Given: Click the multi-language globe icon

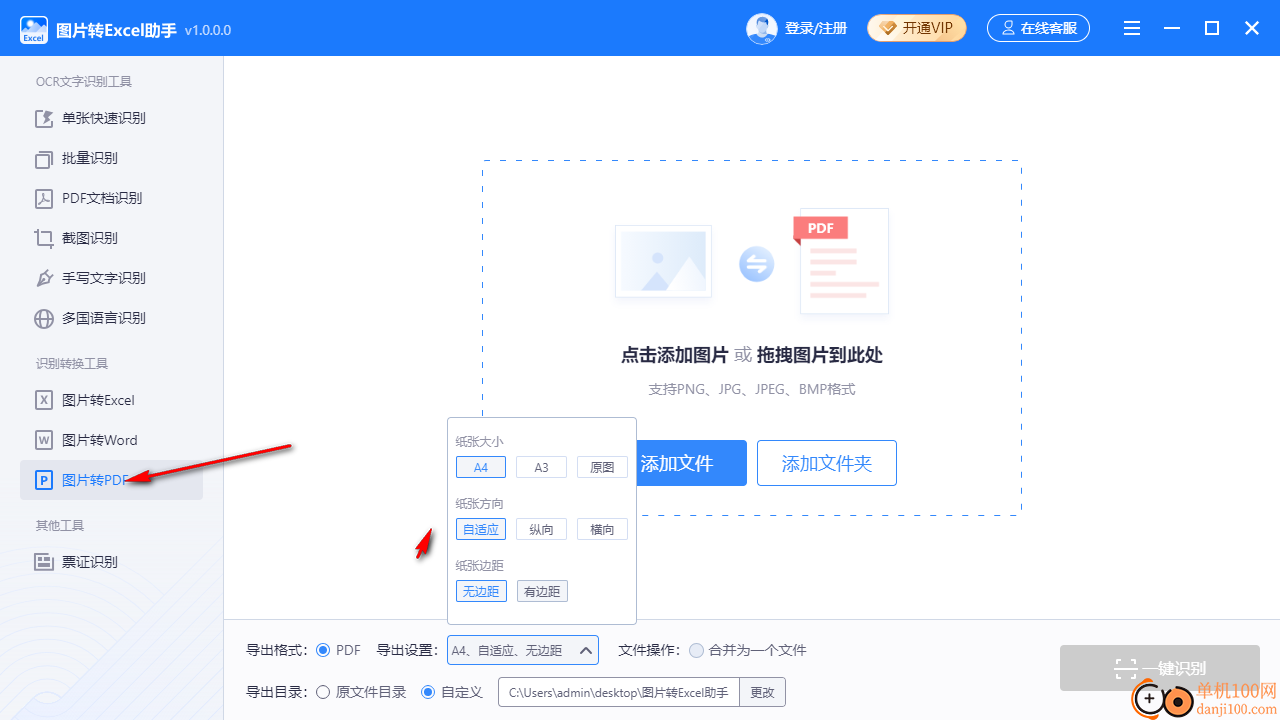Looking at the screenshot, I should click(x=44, y=318).
